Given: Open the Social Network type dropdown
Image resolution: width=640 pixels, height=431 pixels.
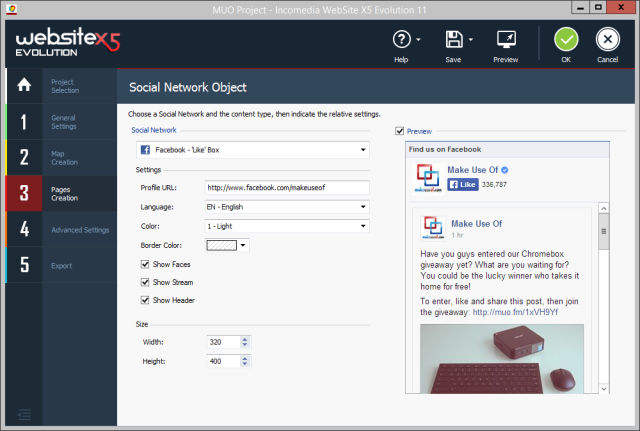Looking at the screenshot, I should pos(253,150).
